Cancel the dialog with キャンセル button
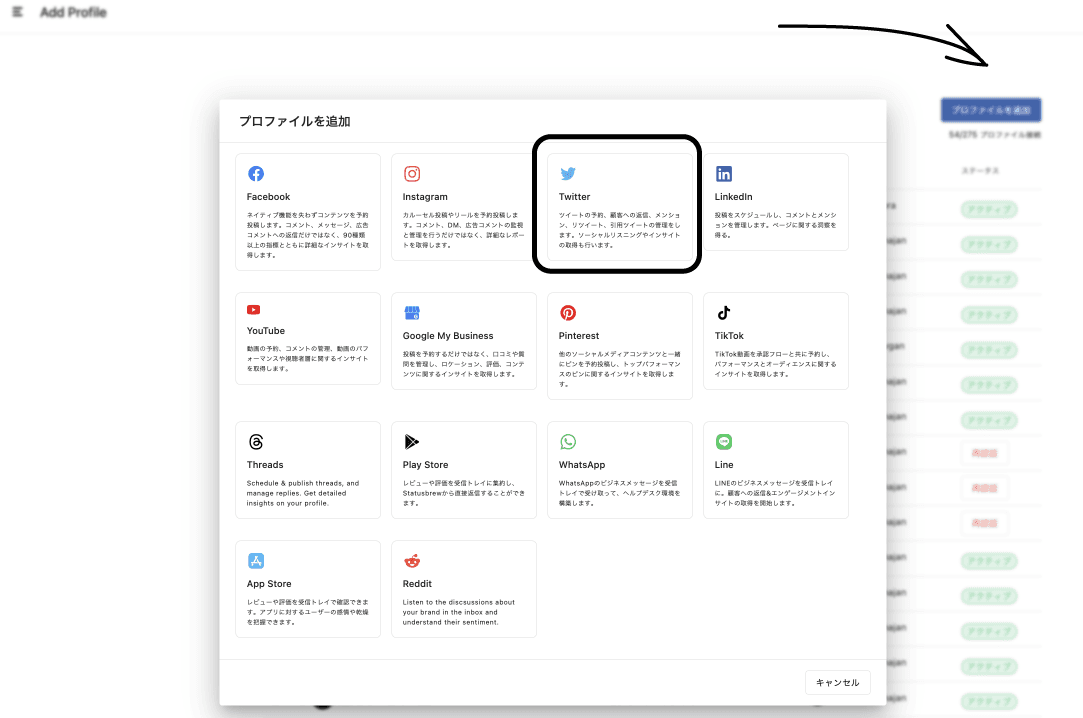 click(837, 682)
